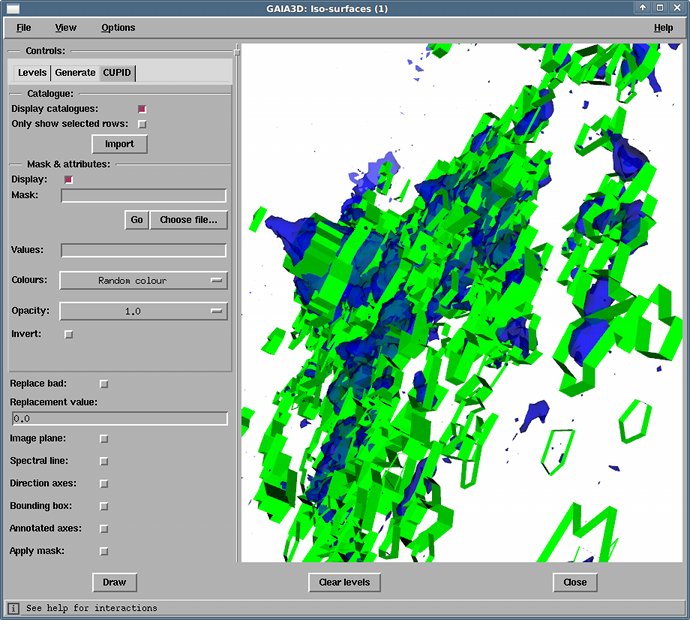Open the View menu

[66, 28]
